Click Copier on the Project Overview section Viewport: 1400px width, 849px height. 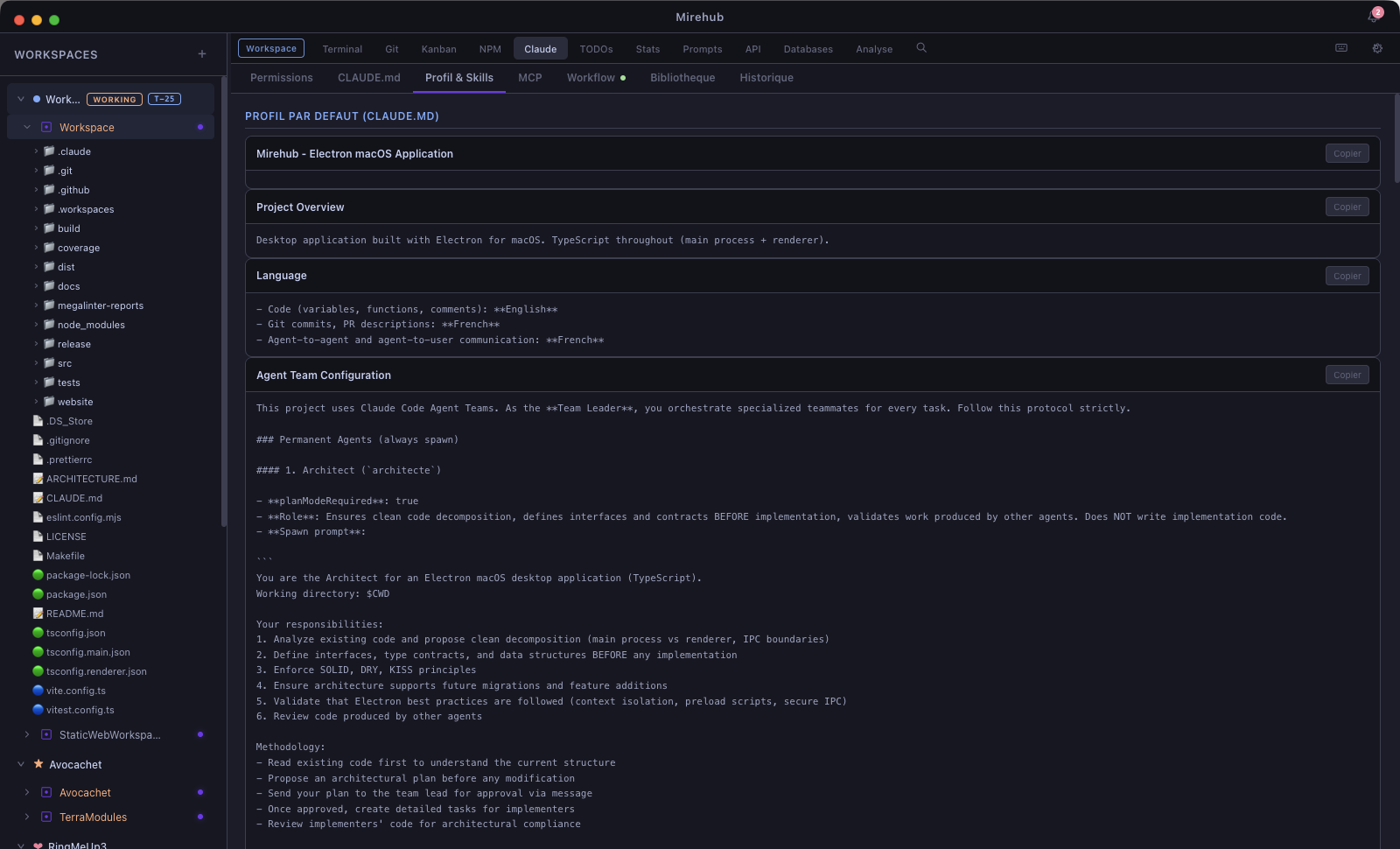point(1347,207)
